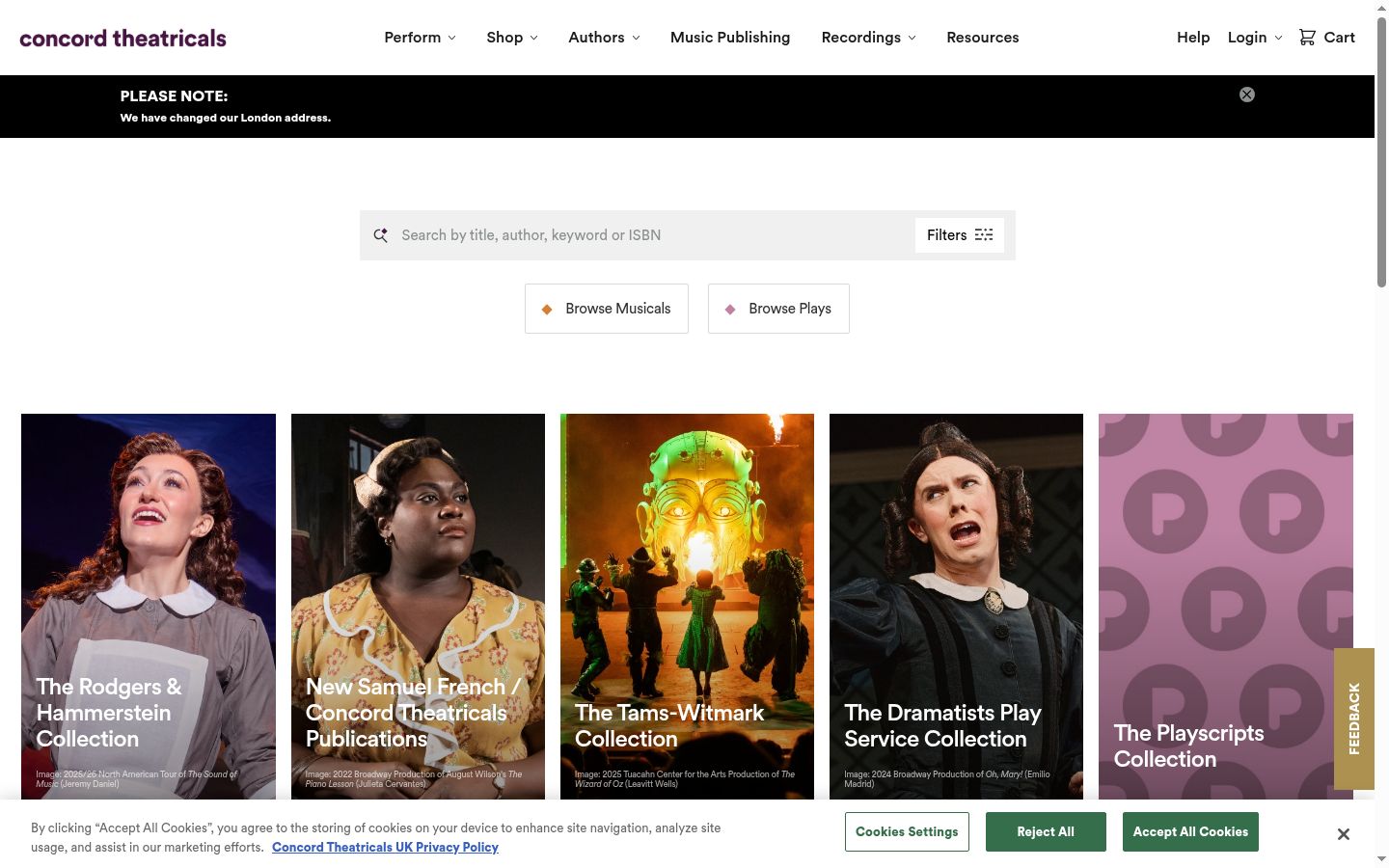Open the shopping cart icon

(1307, 37)
